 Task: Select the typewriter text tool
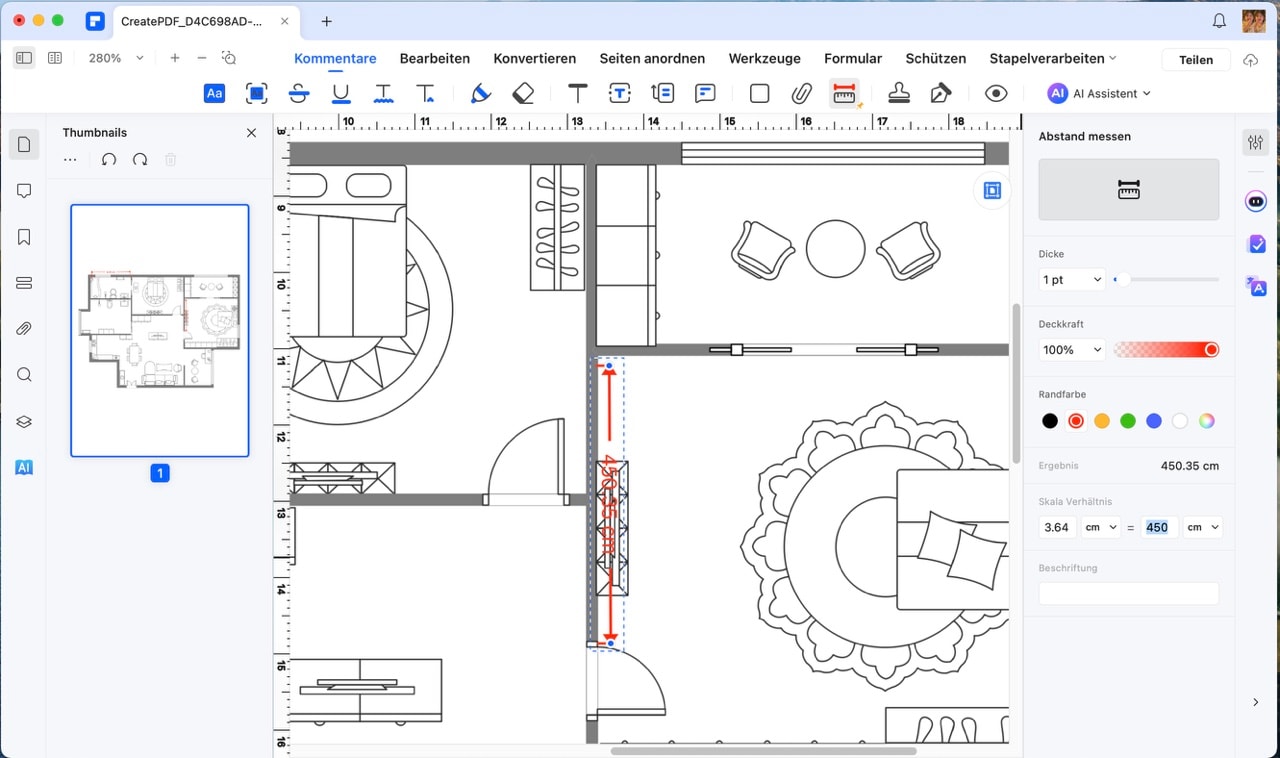(578, 93)
